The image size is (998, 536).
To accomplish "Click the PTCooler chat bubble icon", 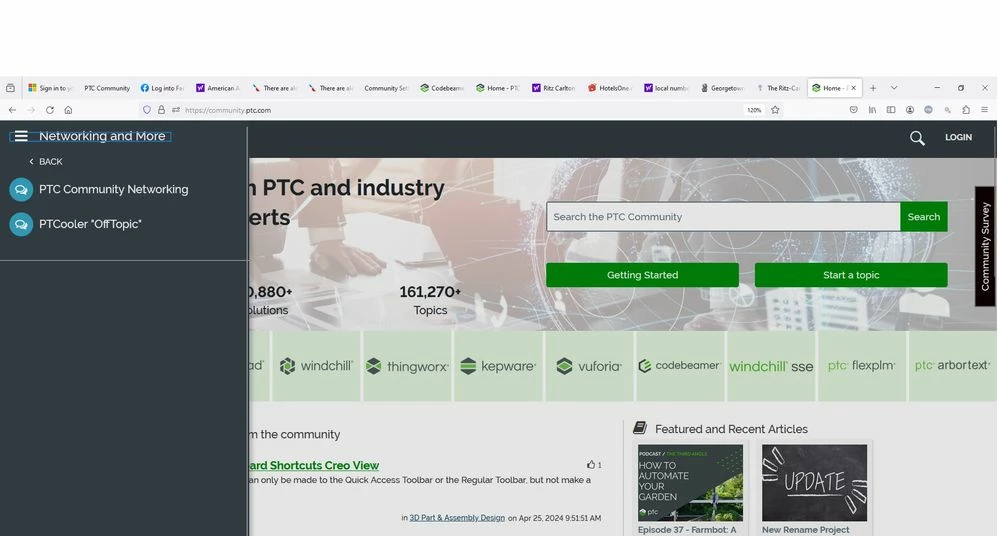I will [x=21, y=224].
